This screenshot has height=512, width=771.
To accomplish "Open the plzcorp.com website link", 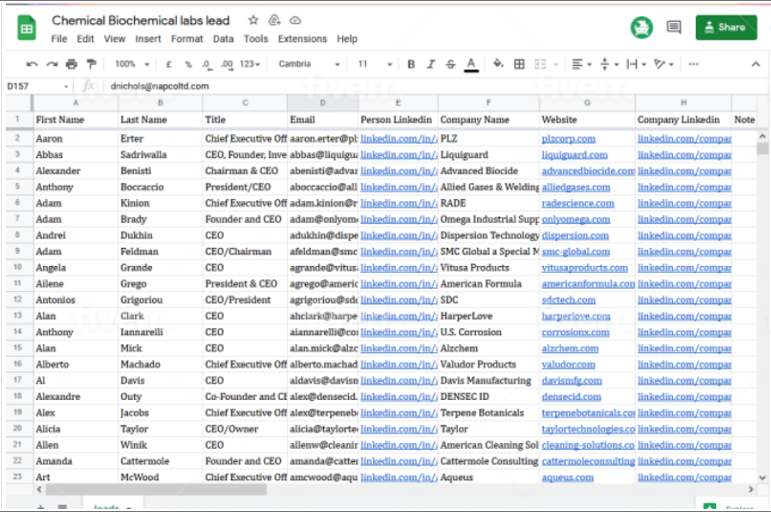I will click(x=568, y=139).
